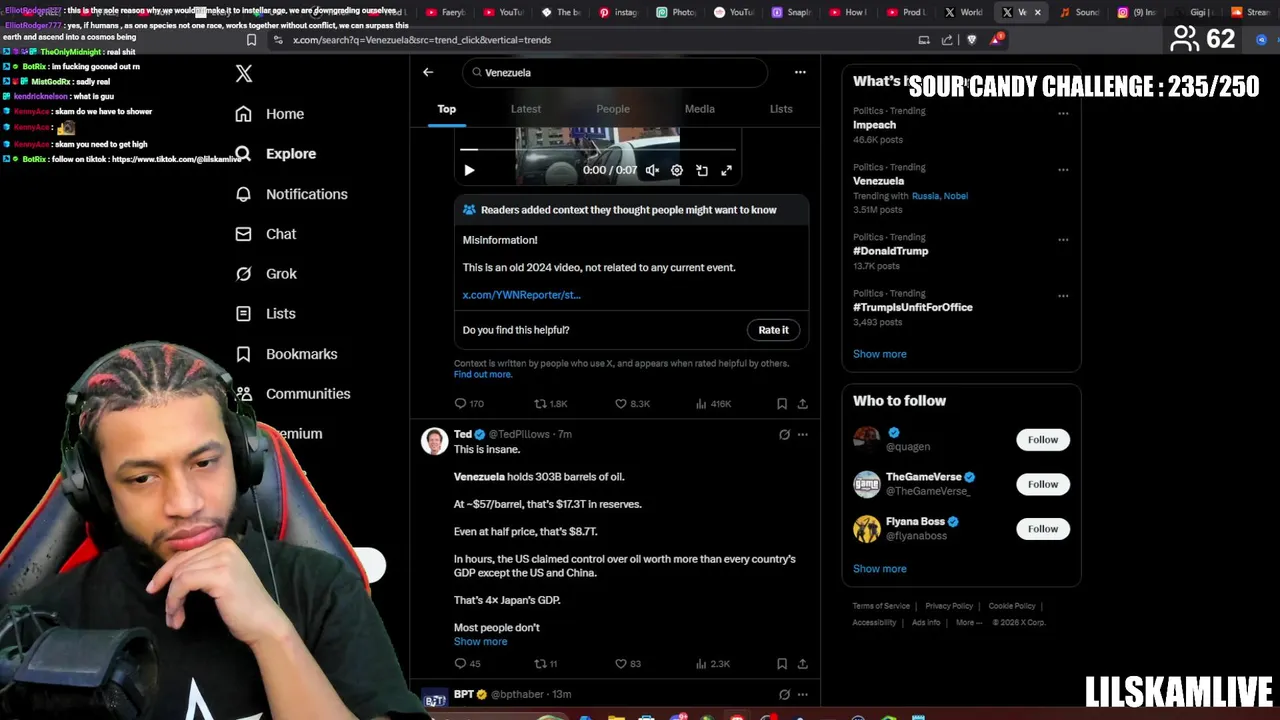Open the Home sidebar item
The height and width of the screenshot is (720, 1280).
270,114
